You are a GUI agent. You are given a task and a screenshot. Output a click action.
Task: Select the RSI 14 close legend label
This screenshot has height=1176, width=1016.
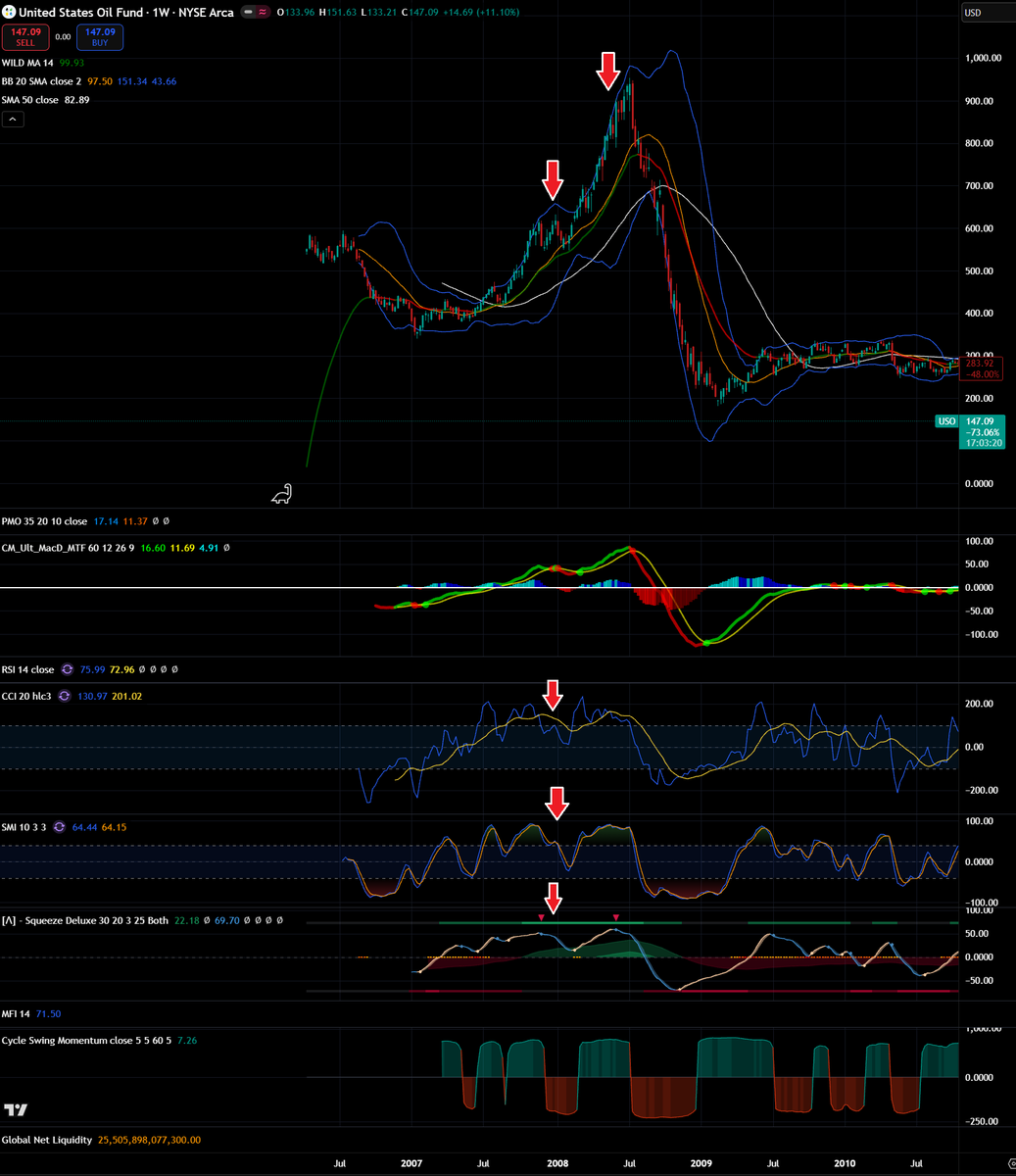point(28,669)
